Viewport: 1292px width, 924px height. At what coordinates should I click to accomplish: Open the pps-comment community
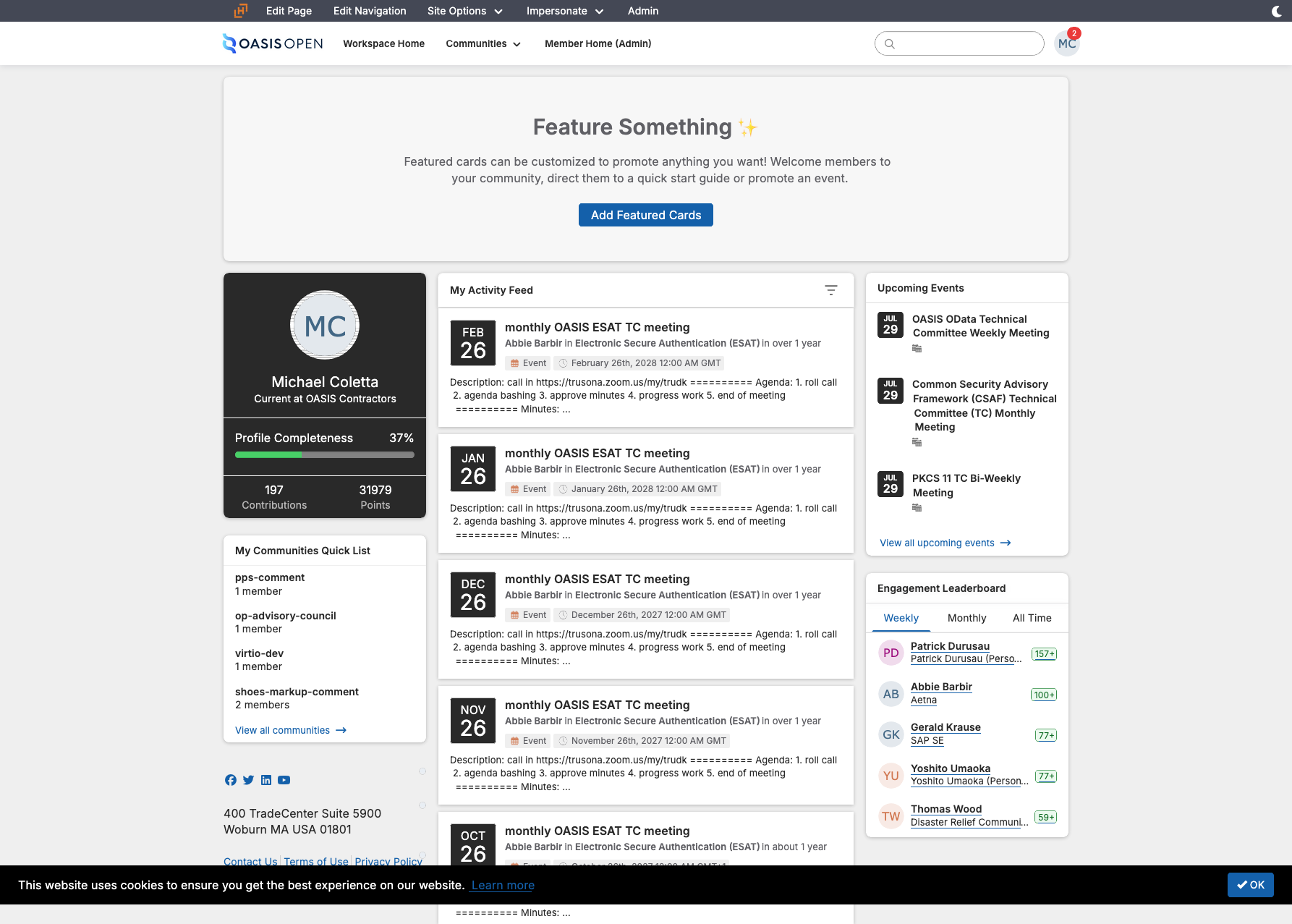[270, 577]
